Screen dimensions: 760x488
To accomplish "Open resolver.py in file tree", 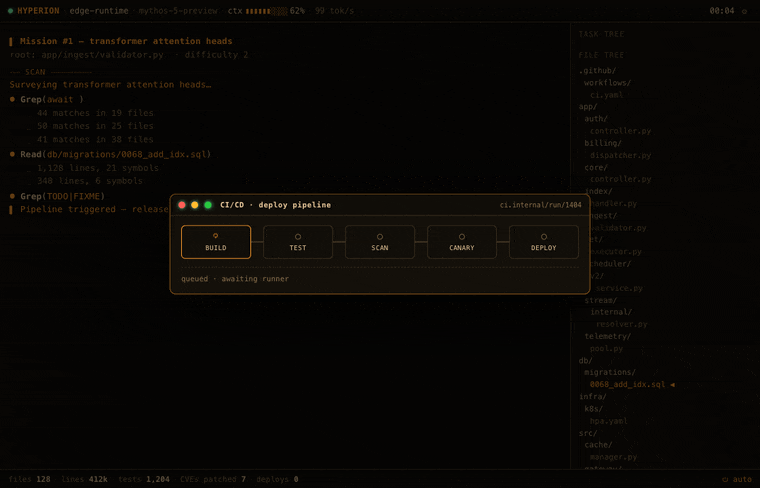I will [x=621, y=324].
